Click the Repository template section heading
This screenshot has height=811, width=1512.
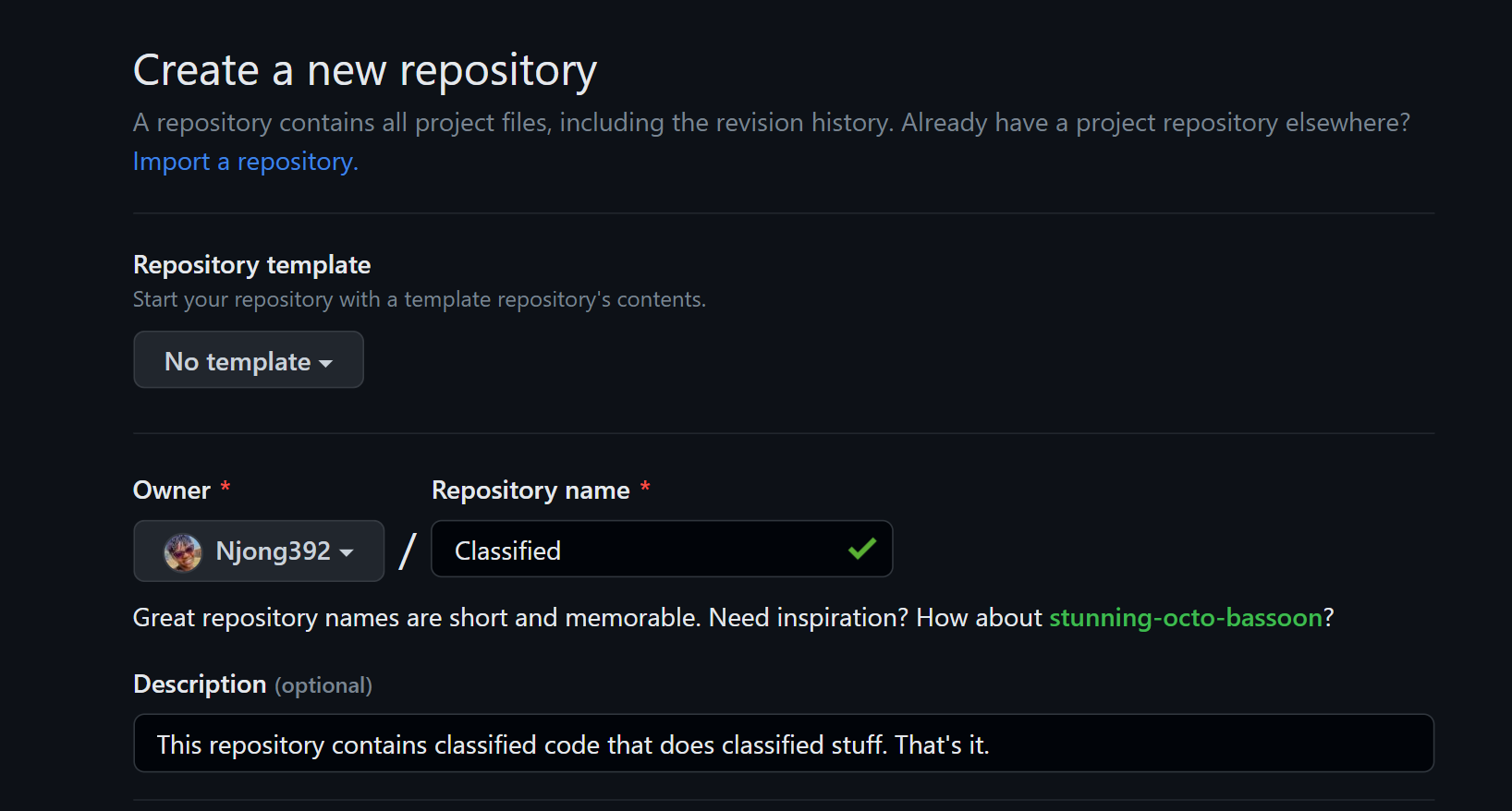[x=251, y=264]
